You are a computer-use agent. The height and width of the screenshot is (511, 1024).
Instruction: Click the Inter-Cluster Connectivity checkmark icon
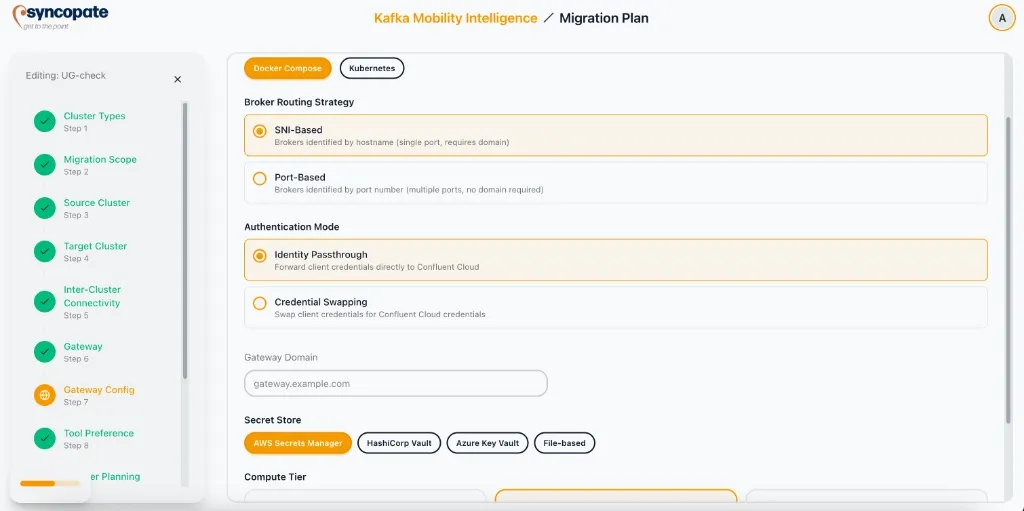(x=44, y=301)
